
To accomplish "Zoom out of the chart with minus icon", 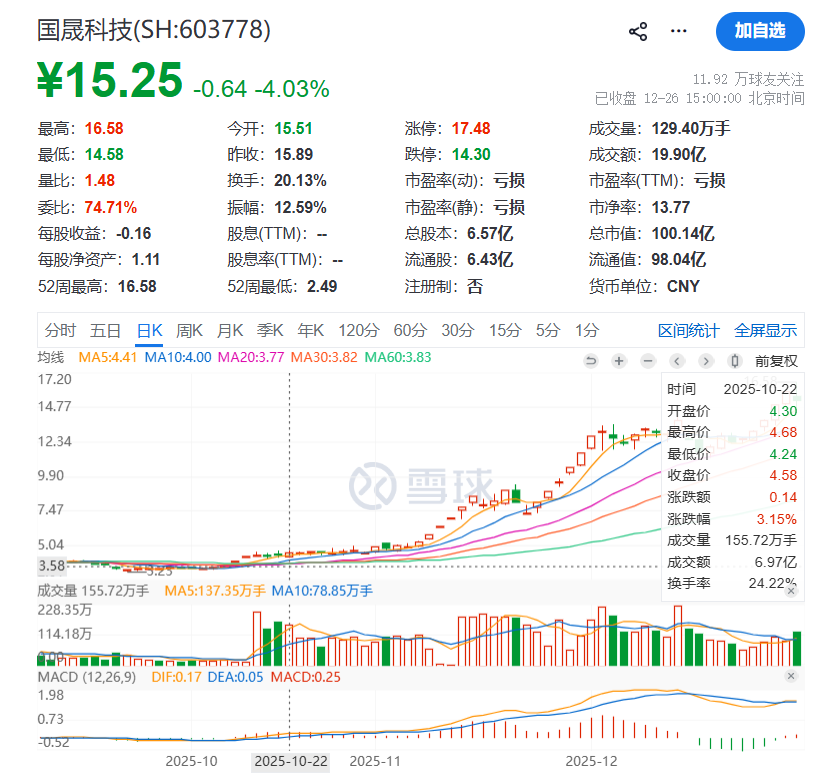I will [648, 361].
